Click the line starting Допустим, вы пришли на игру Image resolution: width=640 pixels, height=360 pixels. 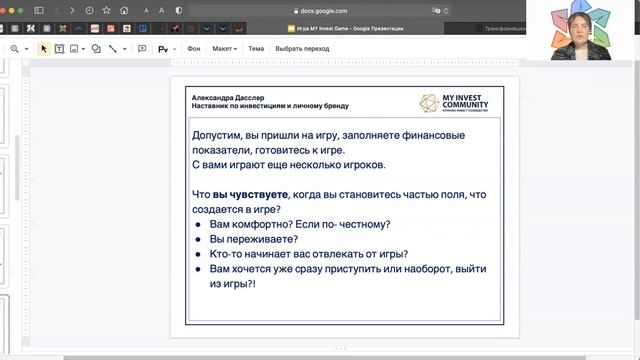click(328, 135)
